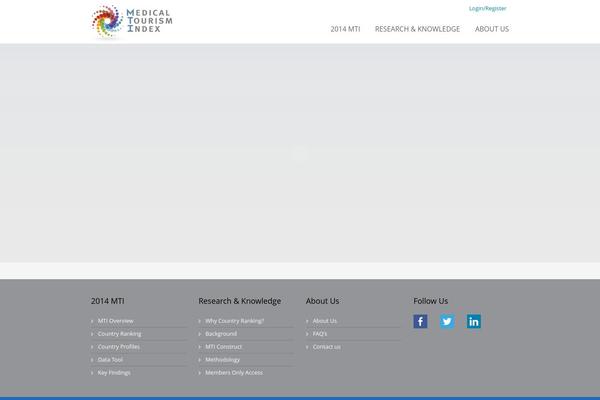
Task: Open FAQ's footer link
Action: coord(320,334)
